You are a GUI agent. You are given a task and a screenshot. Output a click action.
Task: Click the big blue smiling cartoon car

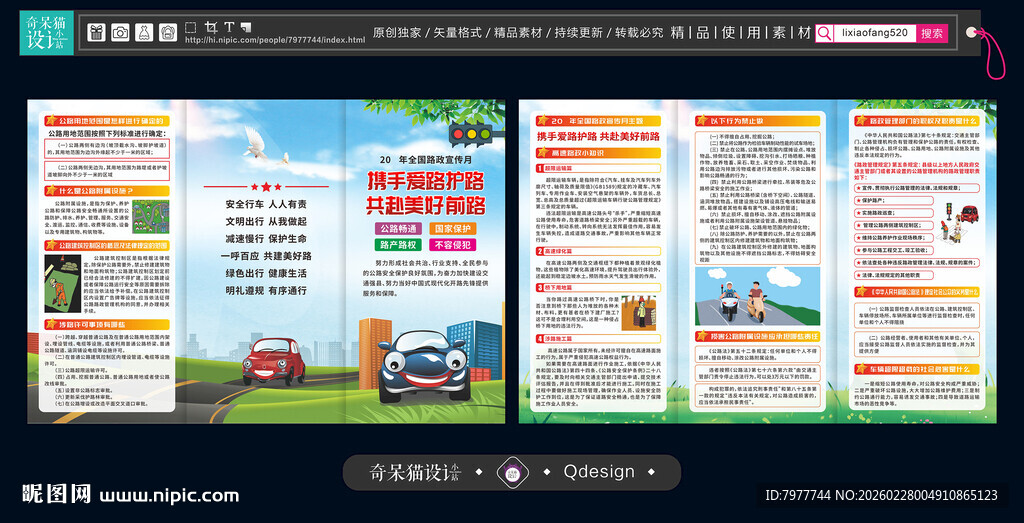click(424, 365)
